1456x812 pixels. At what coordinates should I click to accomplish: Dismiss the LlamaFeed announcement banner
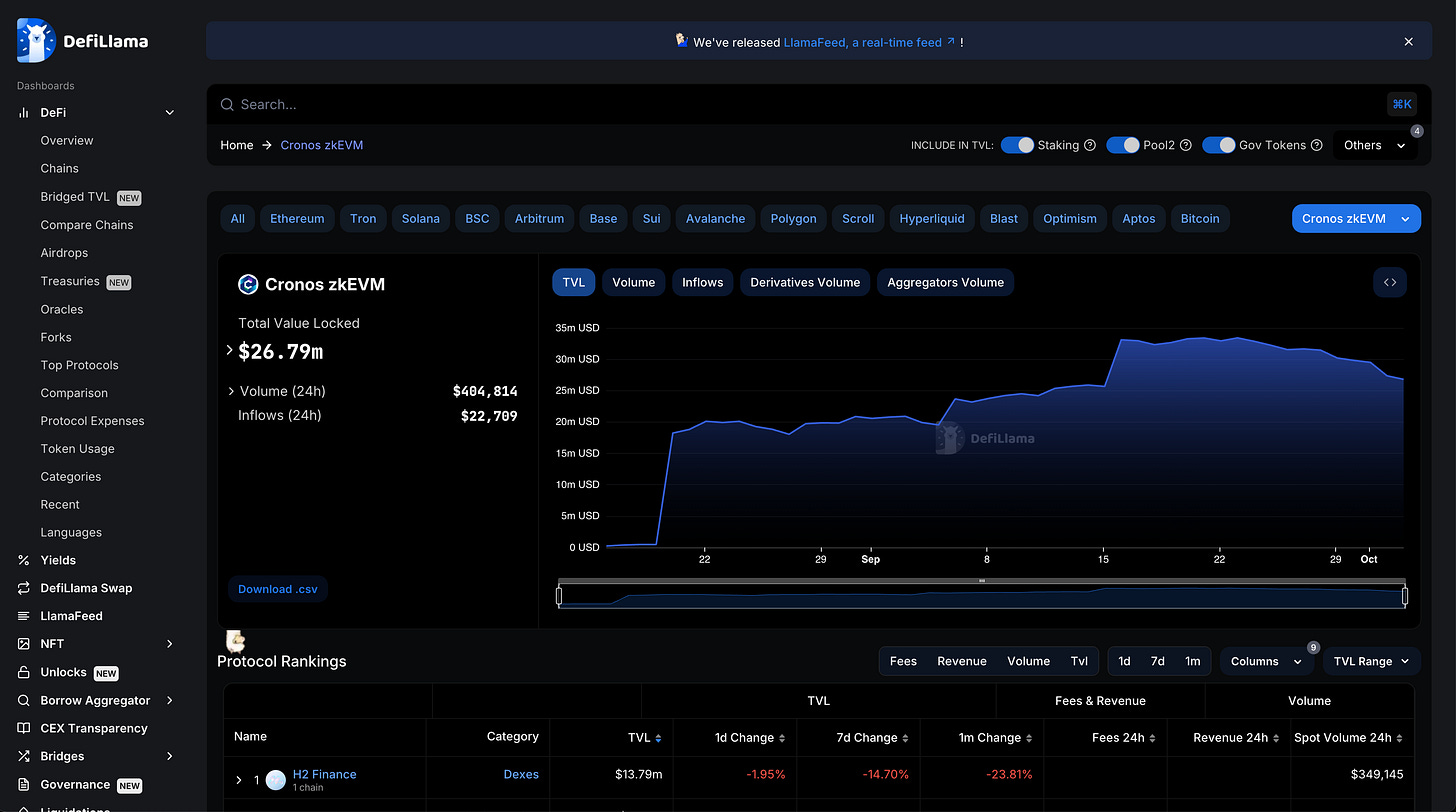coord(1408,42)
